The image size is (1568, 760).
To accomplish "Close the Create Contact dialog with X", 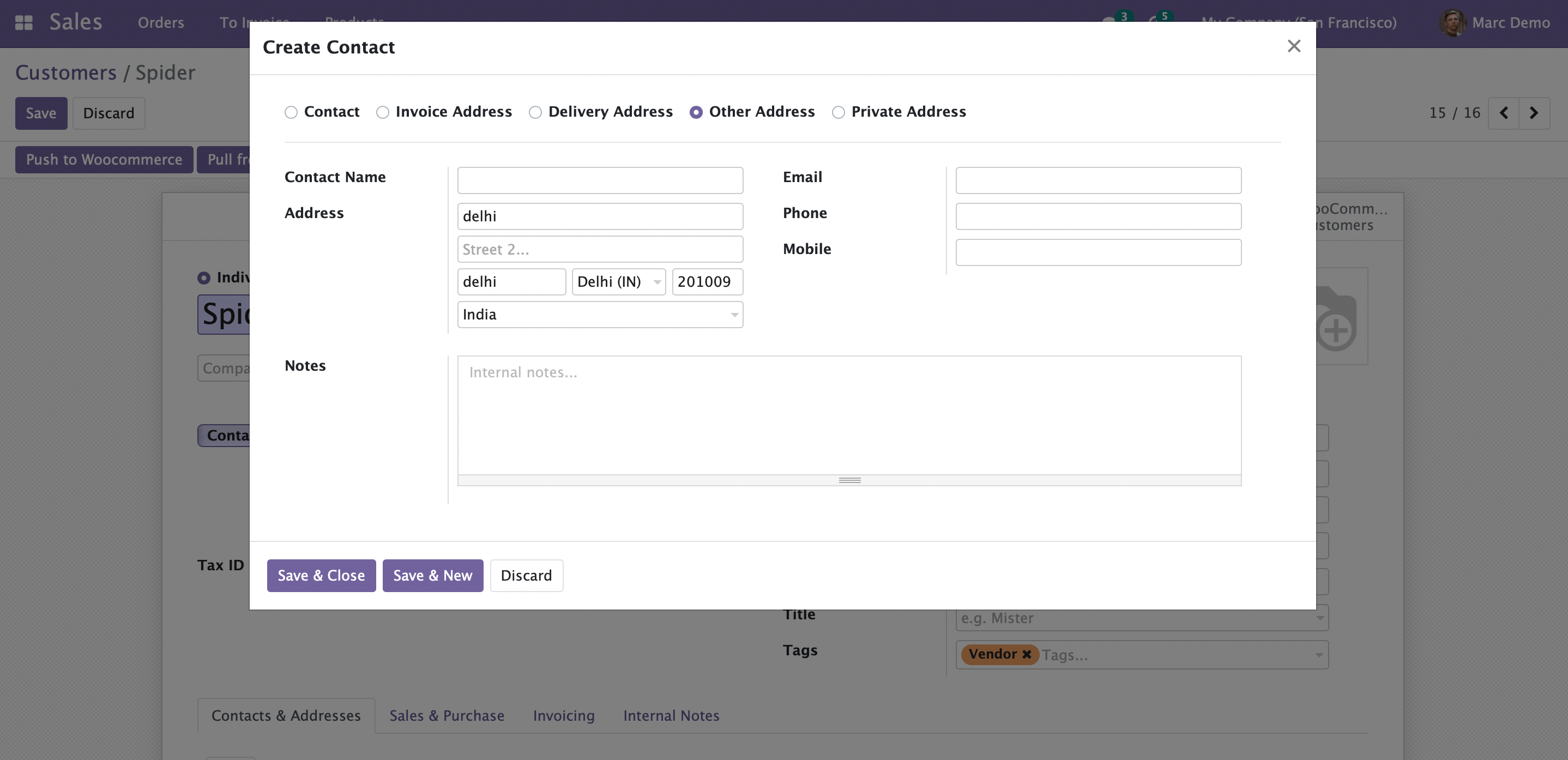I will click(x=1293, y=46).
